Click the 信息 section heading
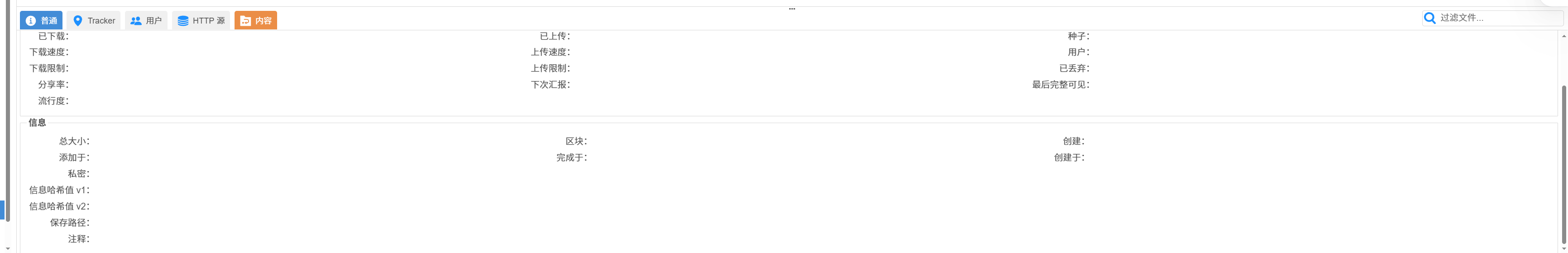 (x=37, y=122)
